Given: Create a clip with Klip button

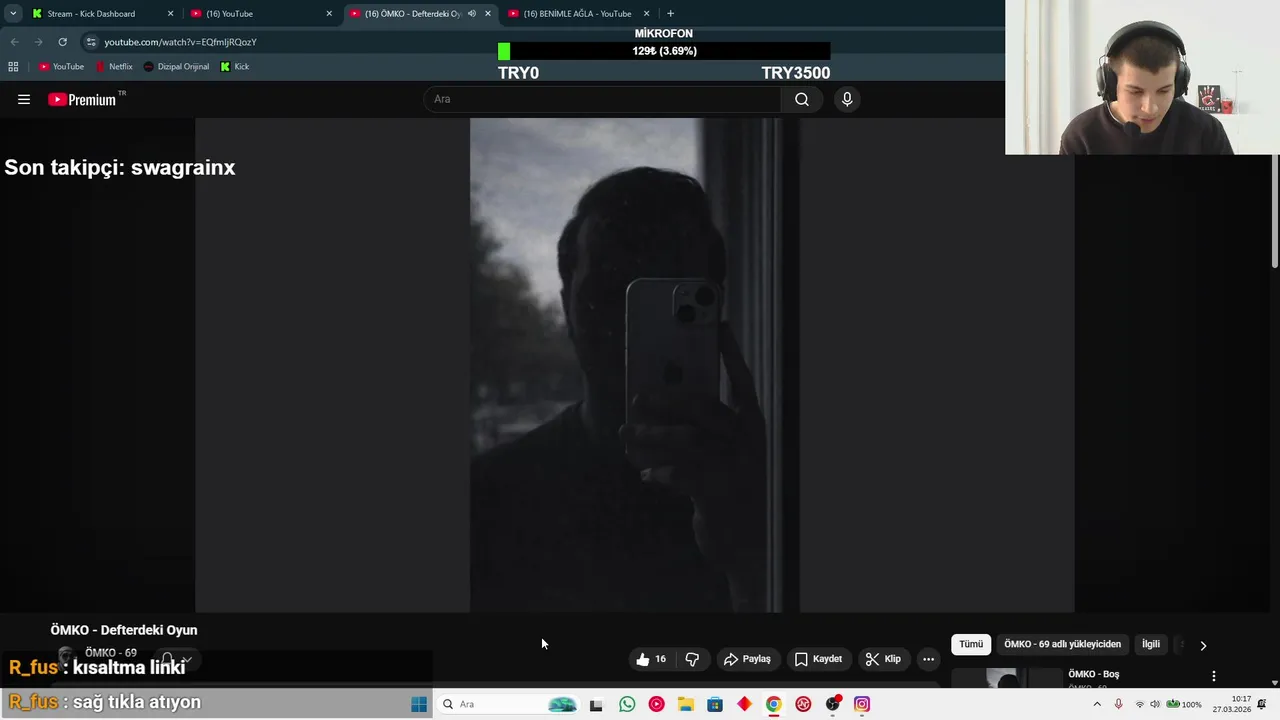Looking at the screenshot, I should [x=883, y=659].
